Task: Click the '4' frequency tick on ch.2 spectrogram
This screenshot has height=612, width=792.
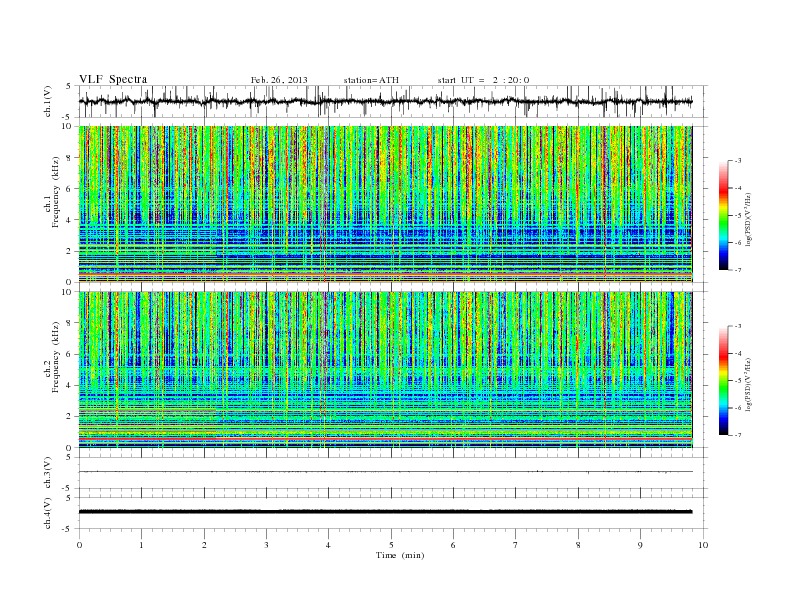Action: coord(69,385)
